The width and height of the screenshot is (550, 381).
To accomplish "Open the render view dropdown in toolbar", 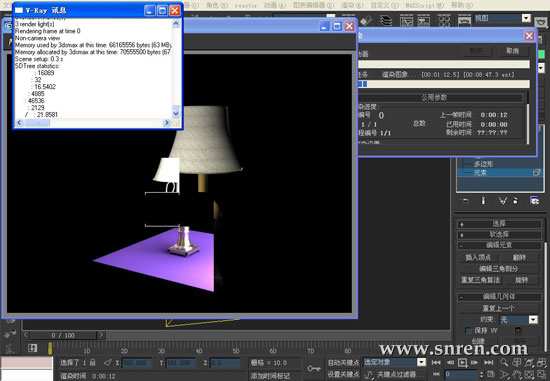I will pos(526,18).
